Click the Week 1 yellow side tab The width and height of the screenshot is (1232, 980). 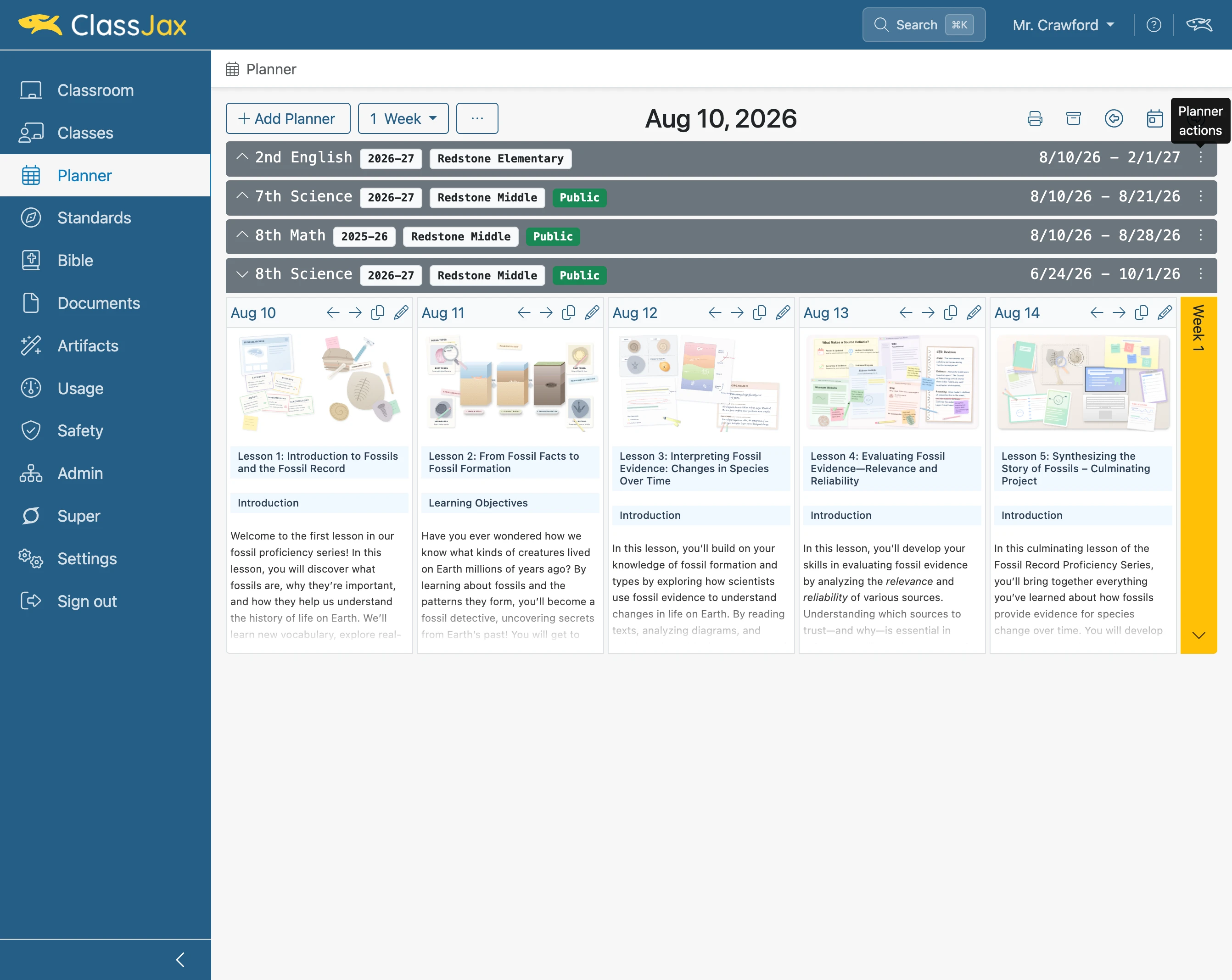[x=1198, y=475]
